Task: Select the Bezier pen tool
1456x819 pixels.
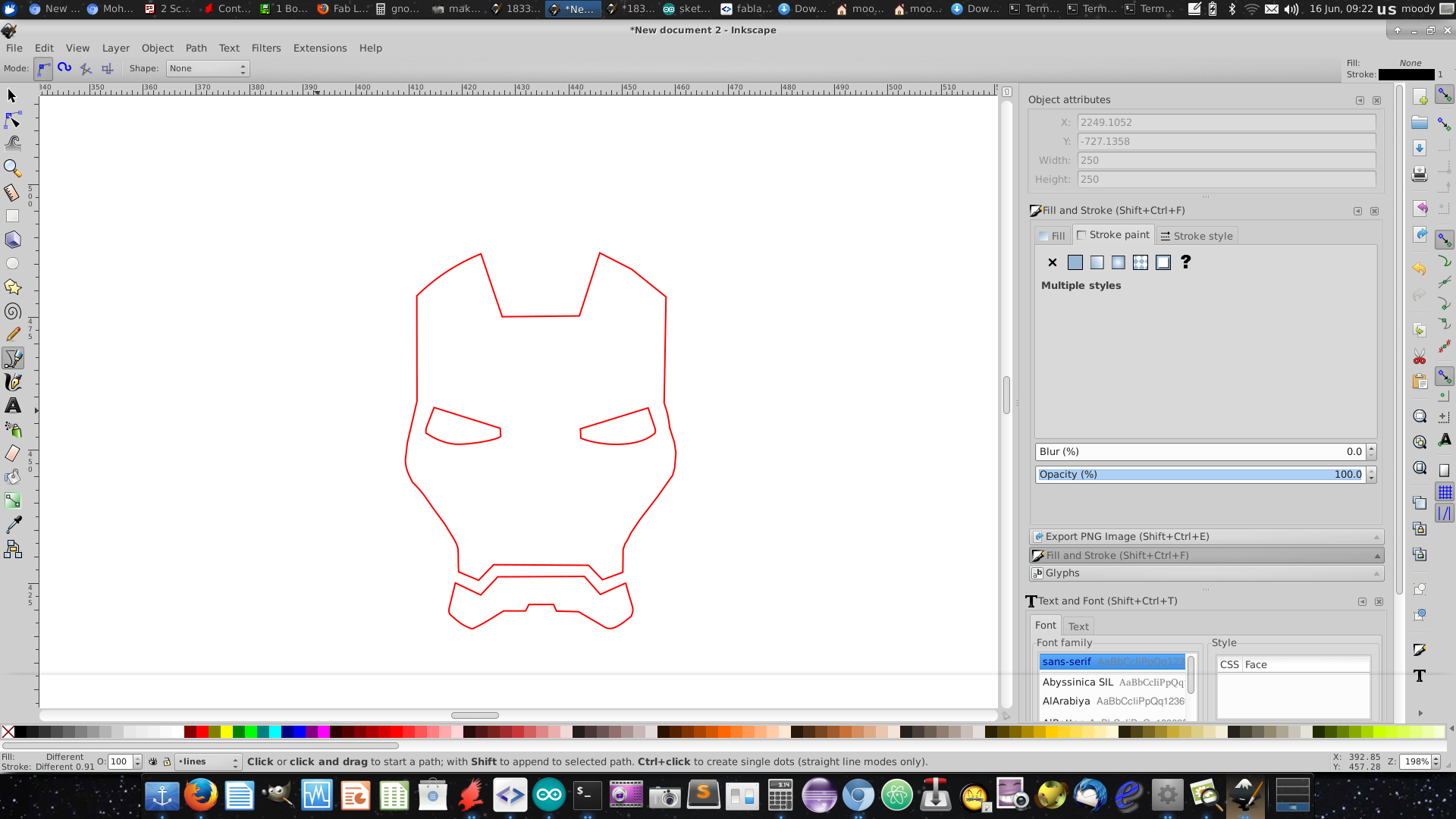Action: tap(12, 358)
